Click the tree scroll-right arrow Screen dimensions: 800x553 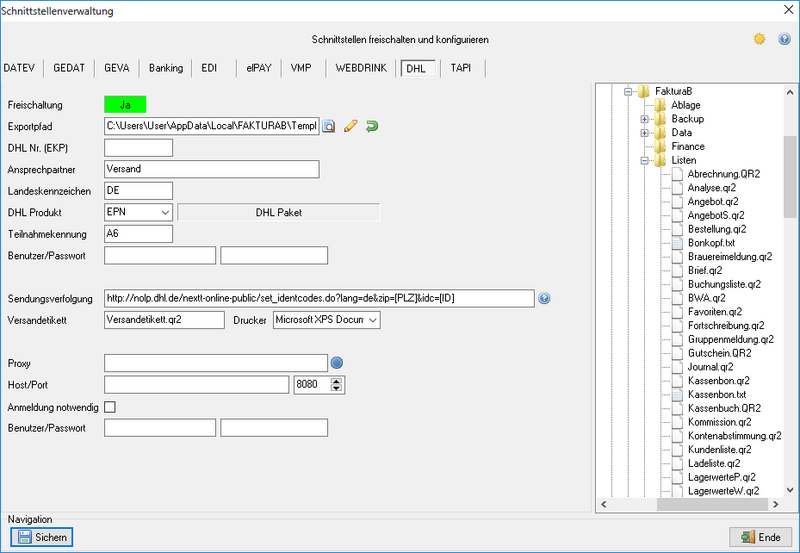point(776,504)
